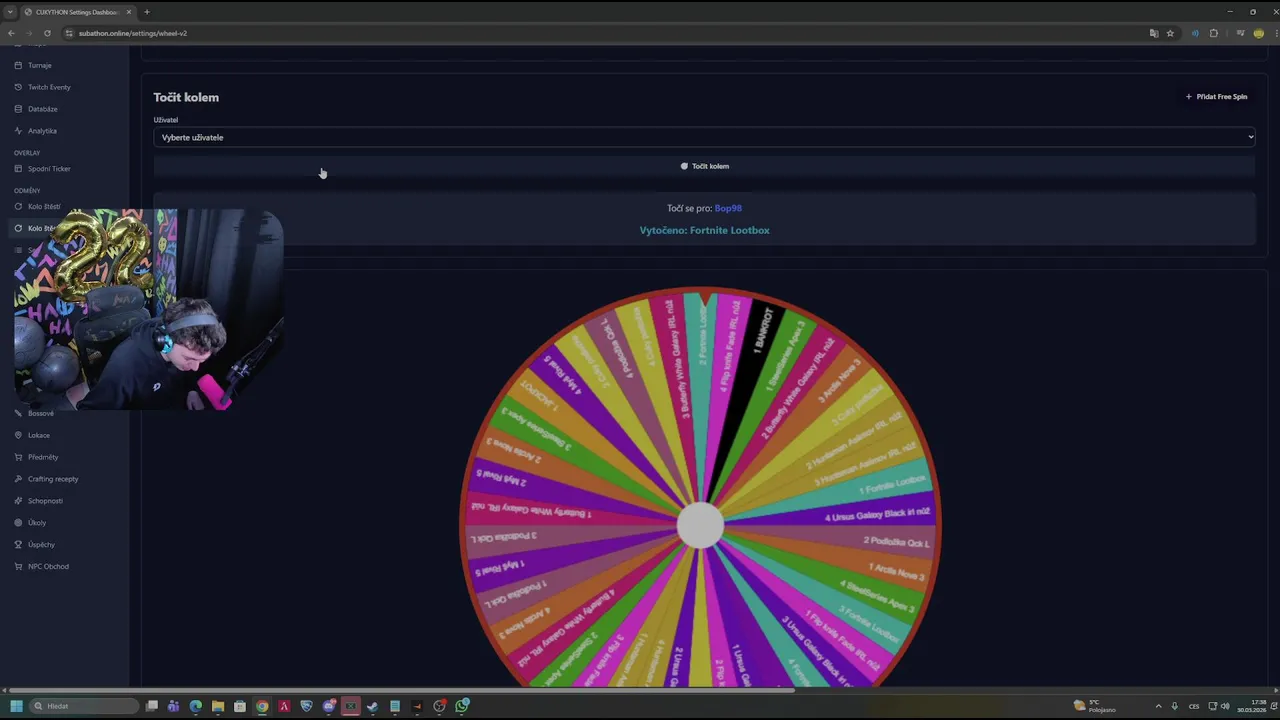Click the 'Uživatel' field label
1280x720 pixels.
[166, 120]
